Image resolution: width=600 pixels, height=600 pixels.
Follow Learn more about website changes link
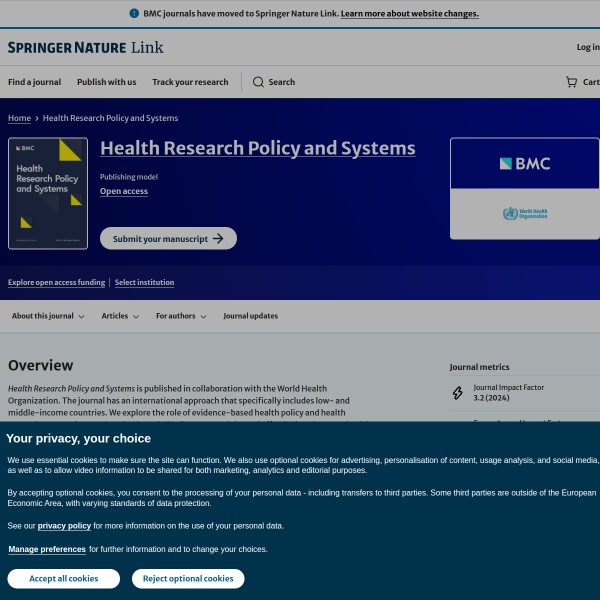click(x=409, y=14)
